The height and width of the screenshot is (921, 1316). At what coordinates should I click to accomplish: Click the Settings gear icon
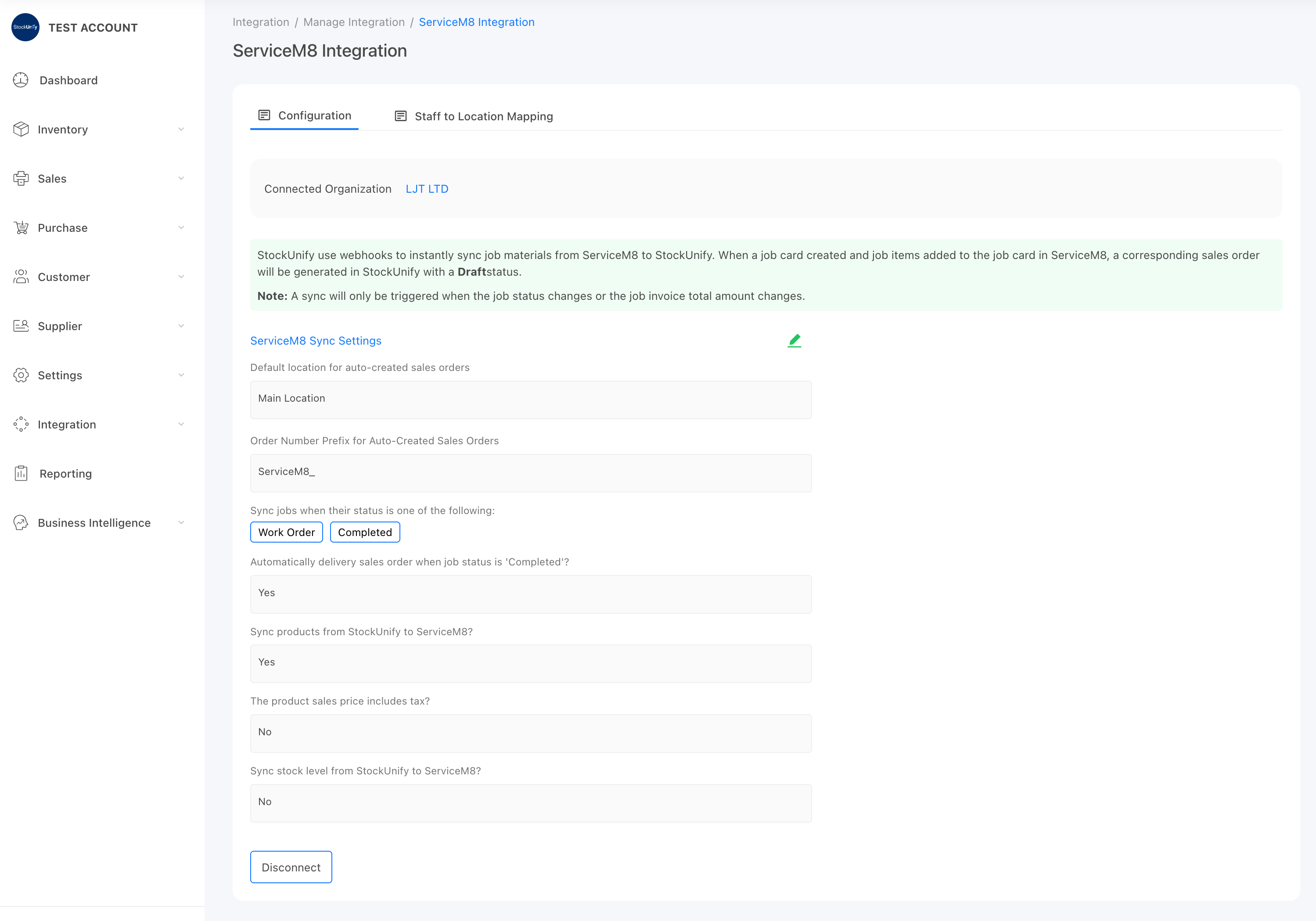click(x=21, y=375)
